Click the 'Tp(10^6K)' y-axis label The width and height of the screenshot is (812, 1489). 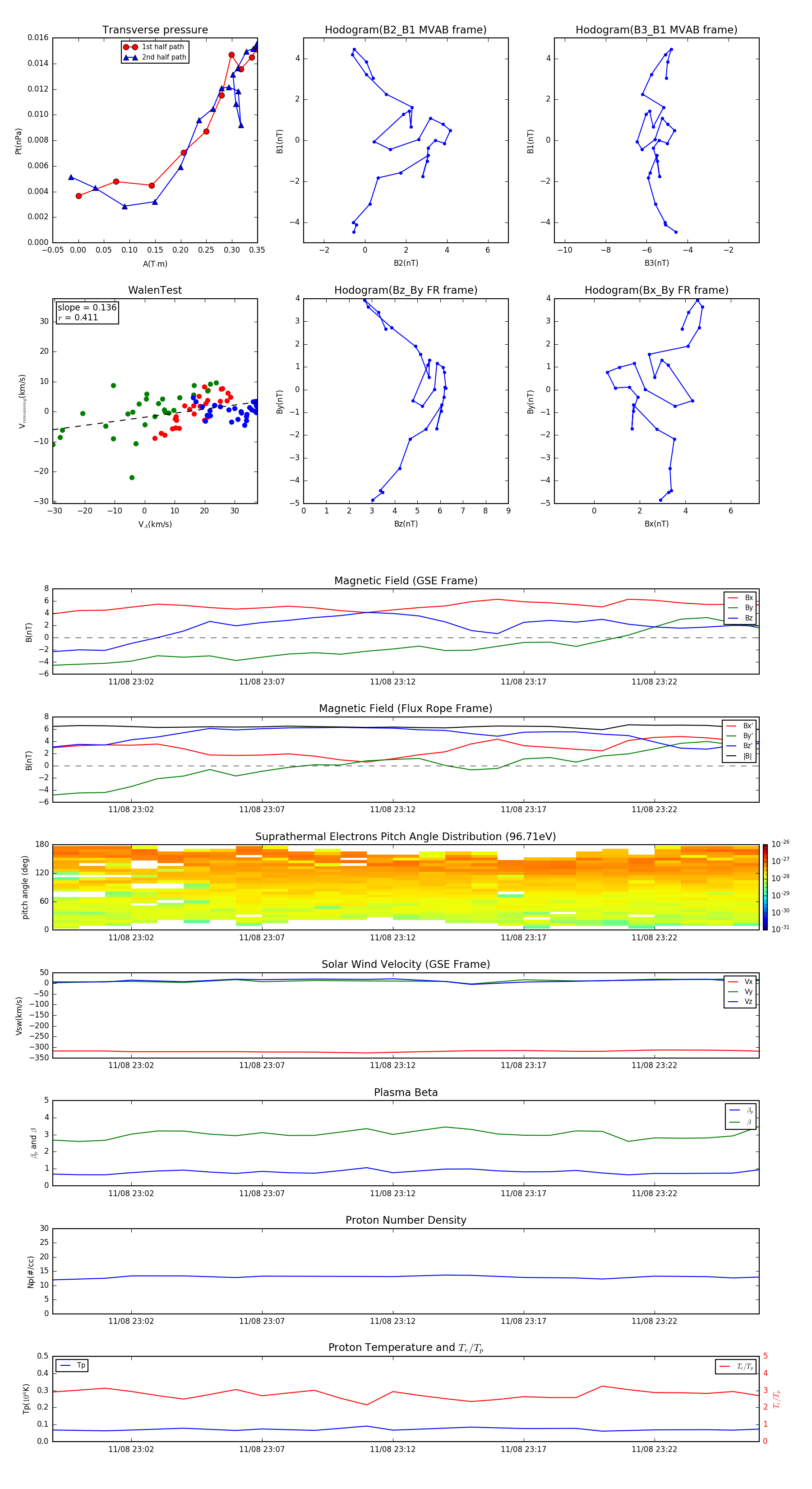(x=26, y=1399)
